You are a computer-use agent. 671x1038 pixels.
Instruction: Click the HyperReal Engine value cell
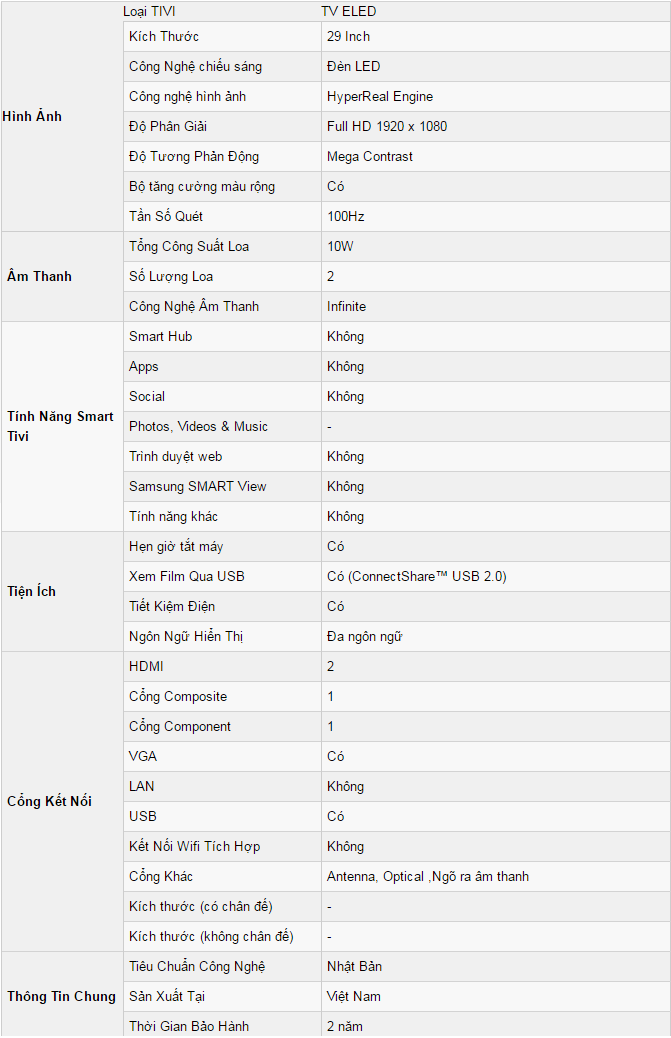point(496,97)
